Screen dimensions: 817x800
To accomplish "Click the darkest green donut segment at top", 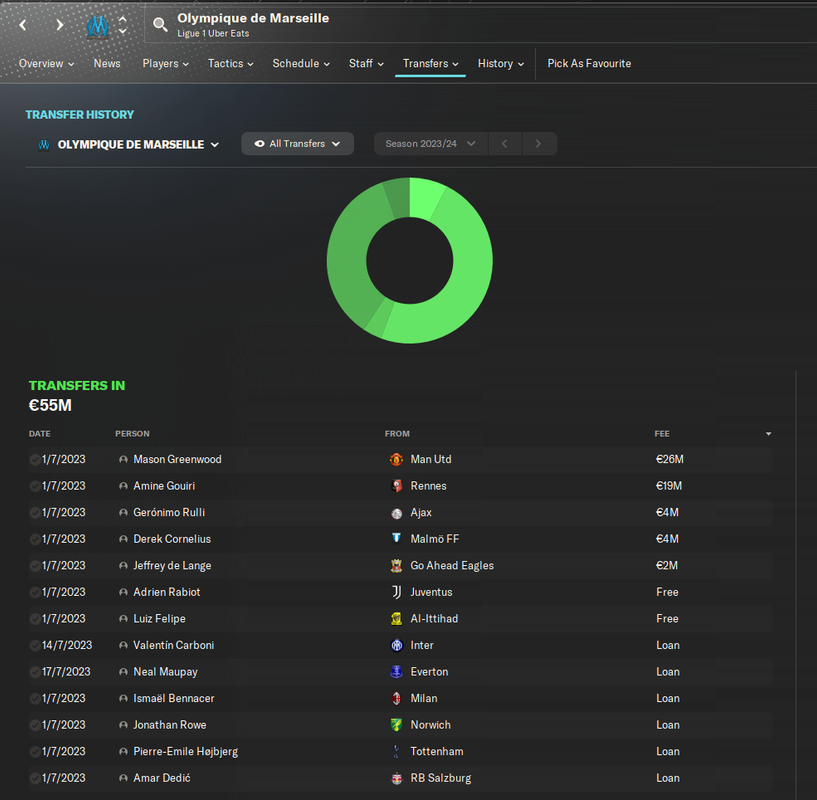I will pos(400,199).
